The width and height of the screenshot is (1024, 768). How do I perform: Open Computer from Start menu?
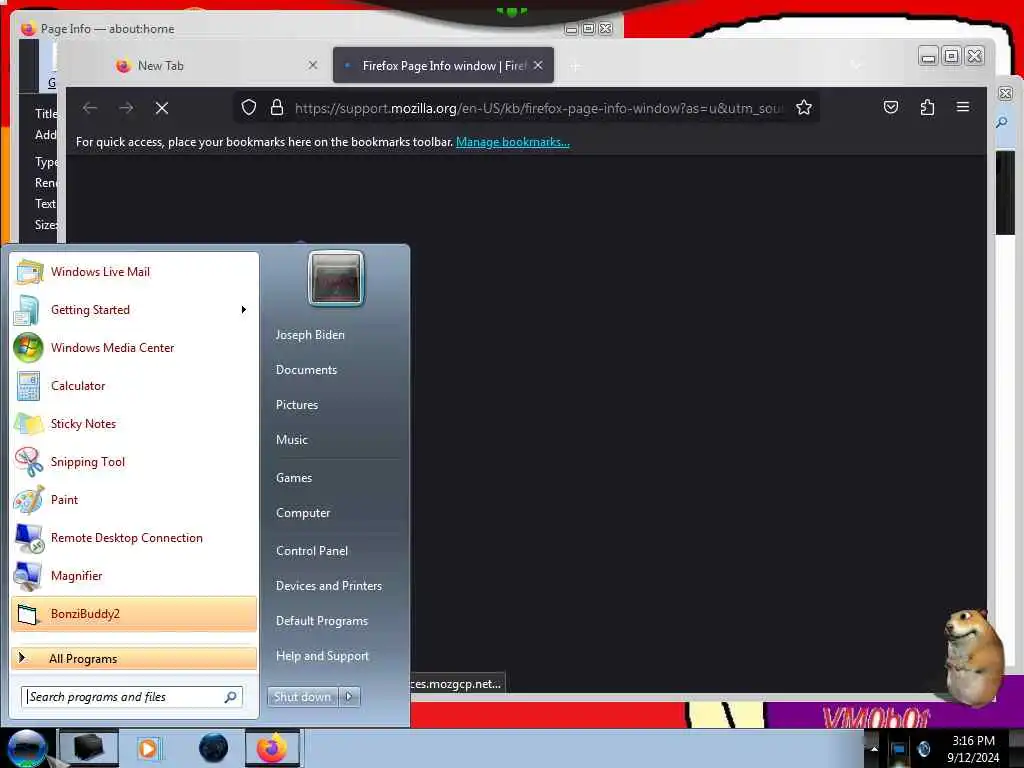303,513
